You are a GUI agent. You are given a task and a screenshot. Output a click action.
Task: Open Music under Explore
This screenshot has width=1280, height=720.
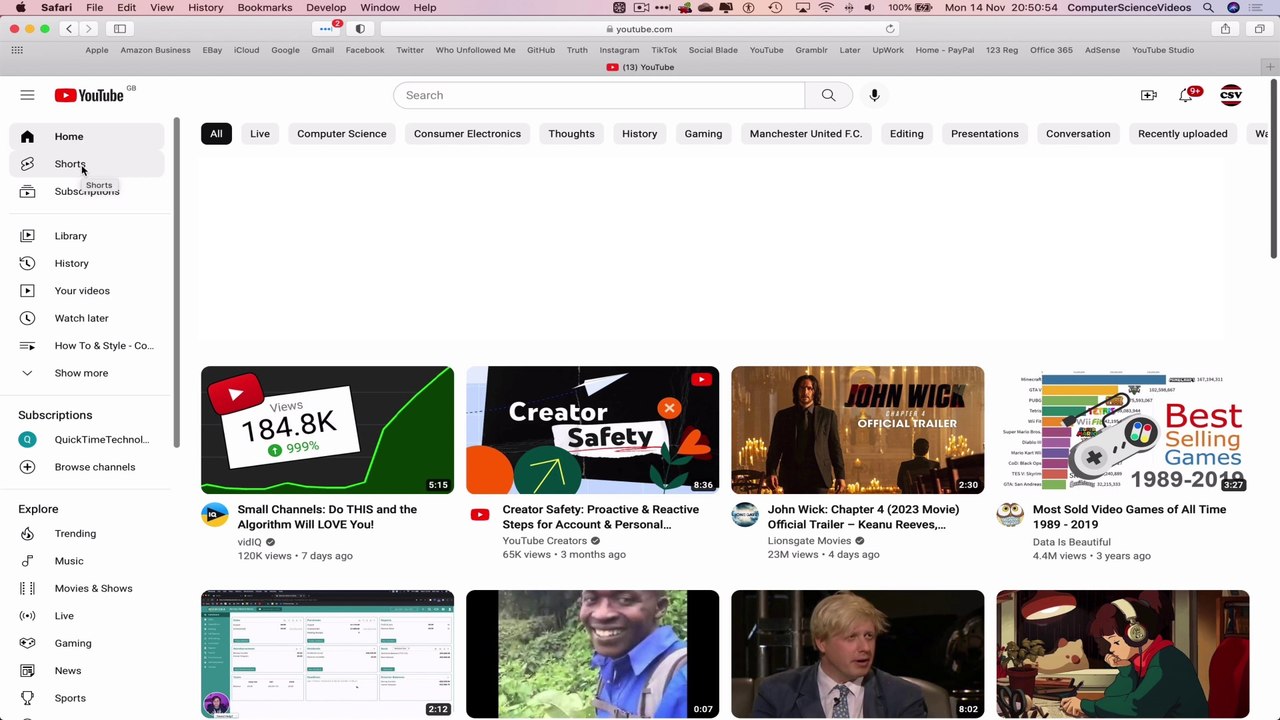pos(86,561)
